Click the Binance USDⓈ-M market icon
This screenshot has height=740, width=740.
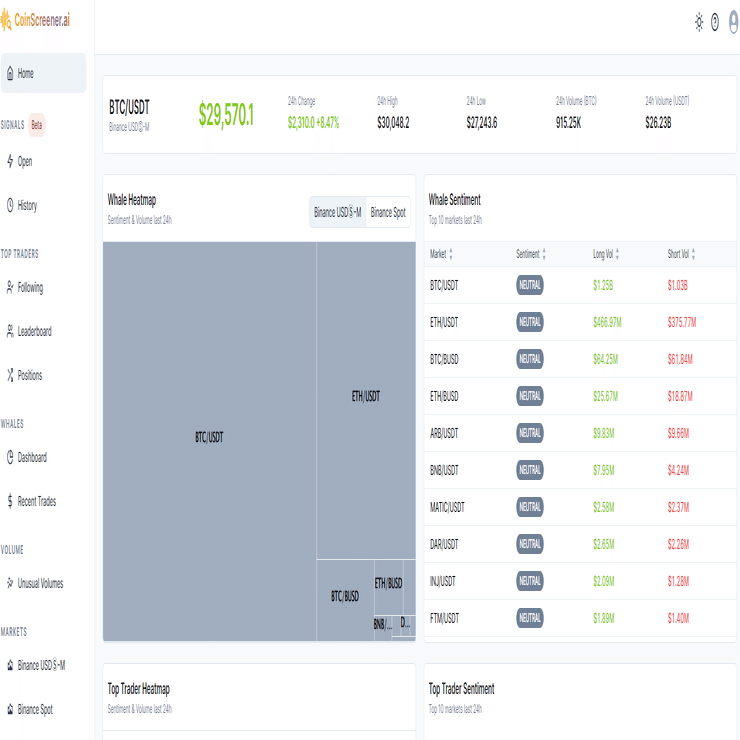(10, 665)
